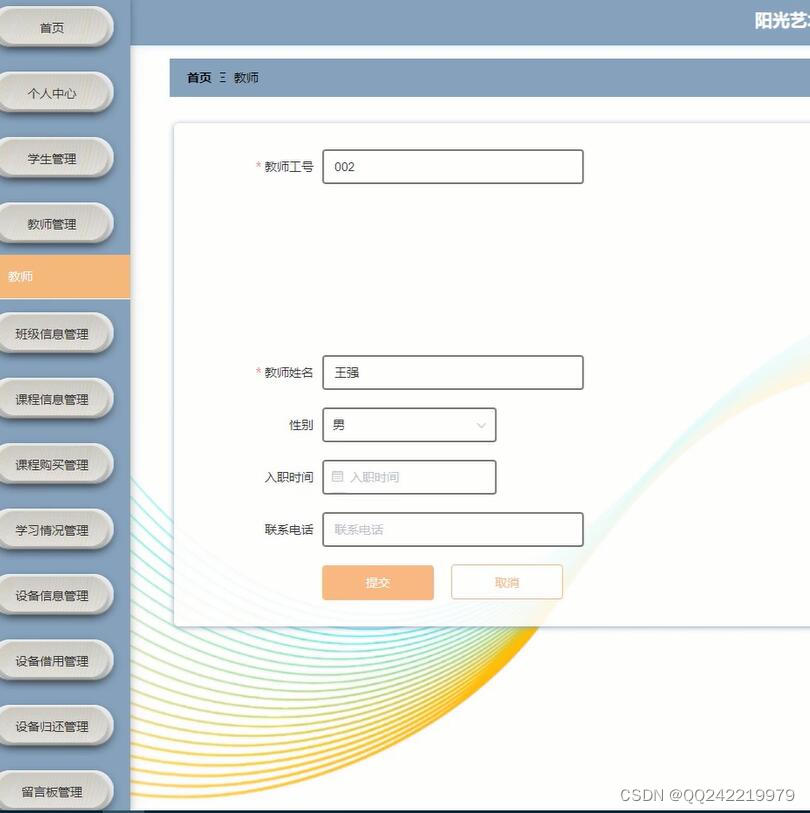Go to 留言板管理 page
This screenshot has width=810, height=813.
coord(56,789)
